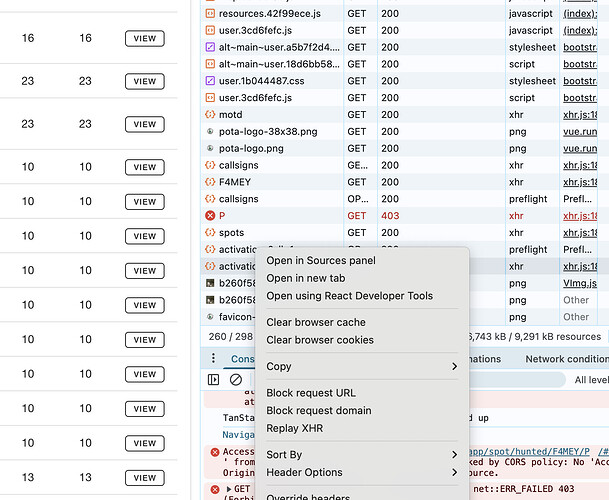Click the red error icon beside request P
Screen dimensions: 609x500
pyautogui.click(x=210, y=215)
